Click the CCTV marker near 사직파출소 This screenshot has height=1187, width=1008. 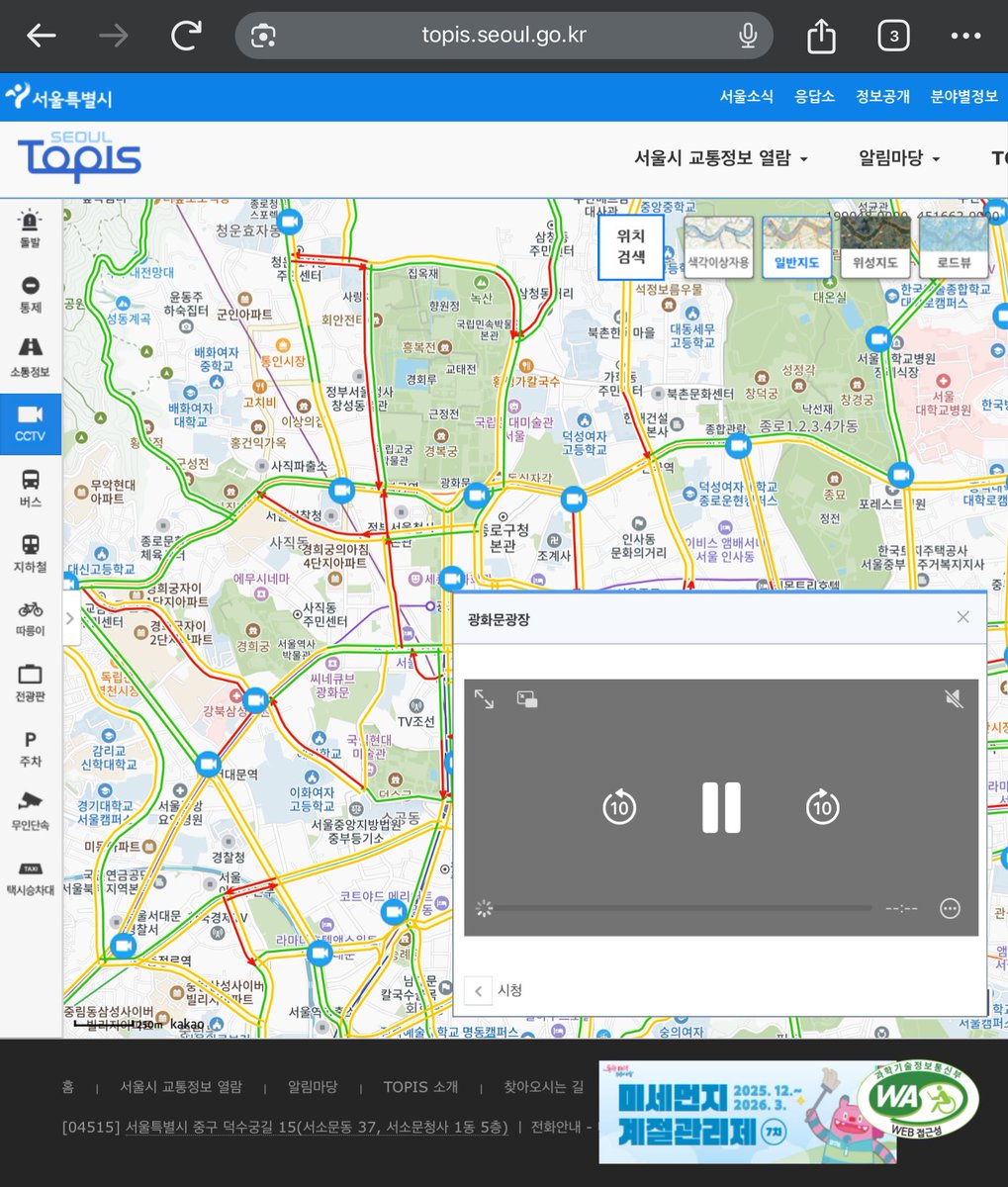[x=341, y=491]
